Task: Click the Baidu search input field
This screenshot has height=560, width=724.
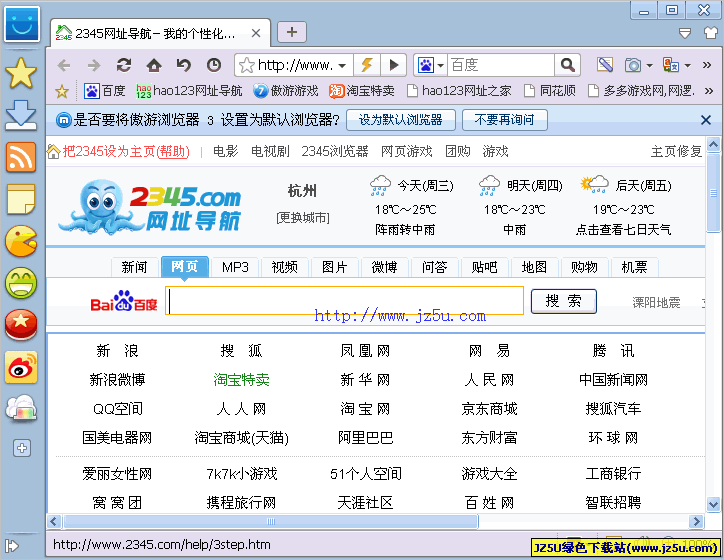Action: 344,301
